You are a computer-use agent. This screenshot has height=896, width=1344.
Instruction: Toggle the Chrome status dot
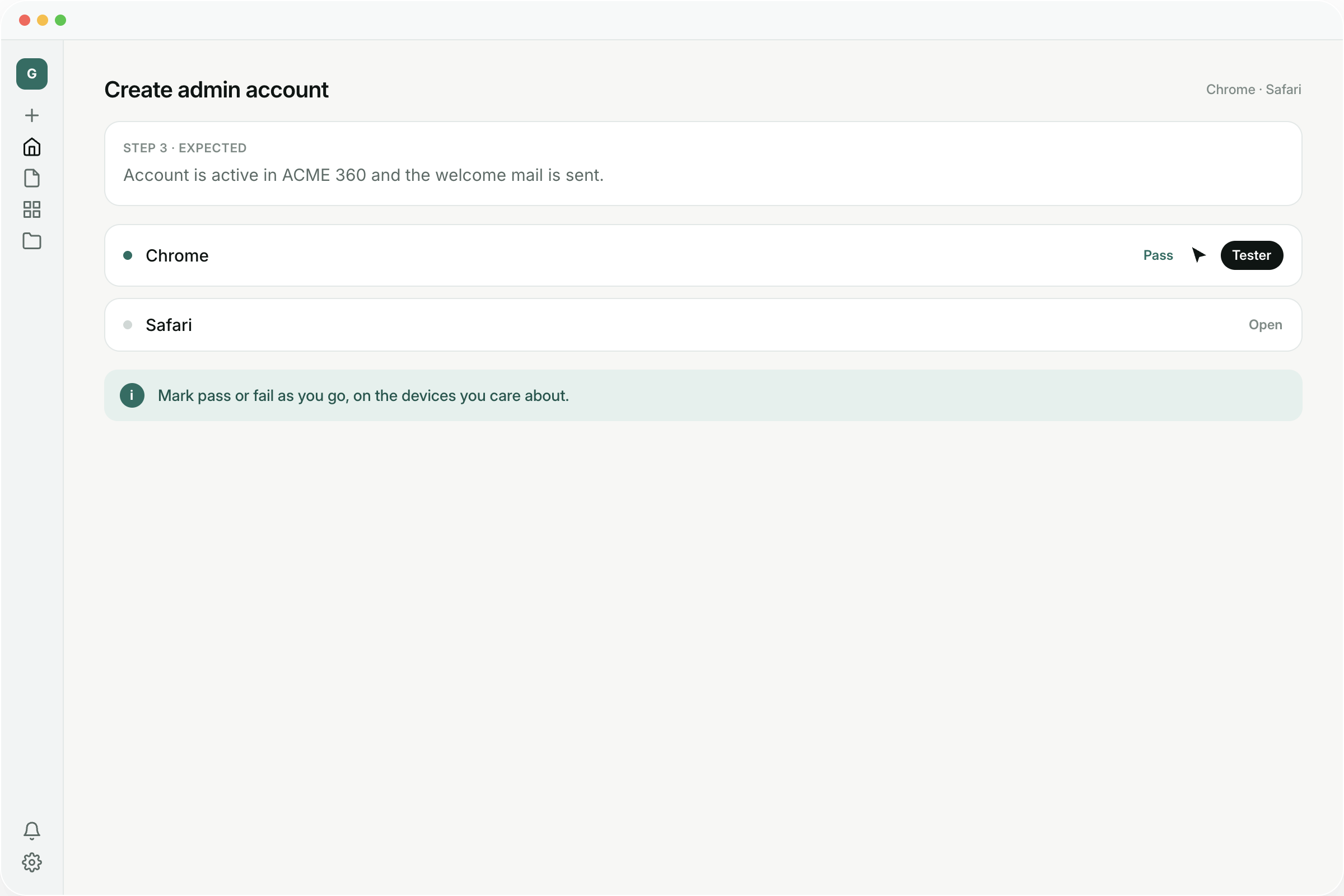tap(128, 255)
